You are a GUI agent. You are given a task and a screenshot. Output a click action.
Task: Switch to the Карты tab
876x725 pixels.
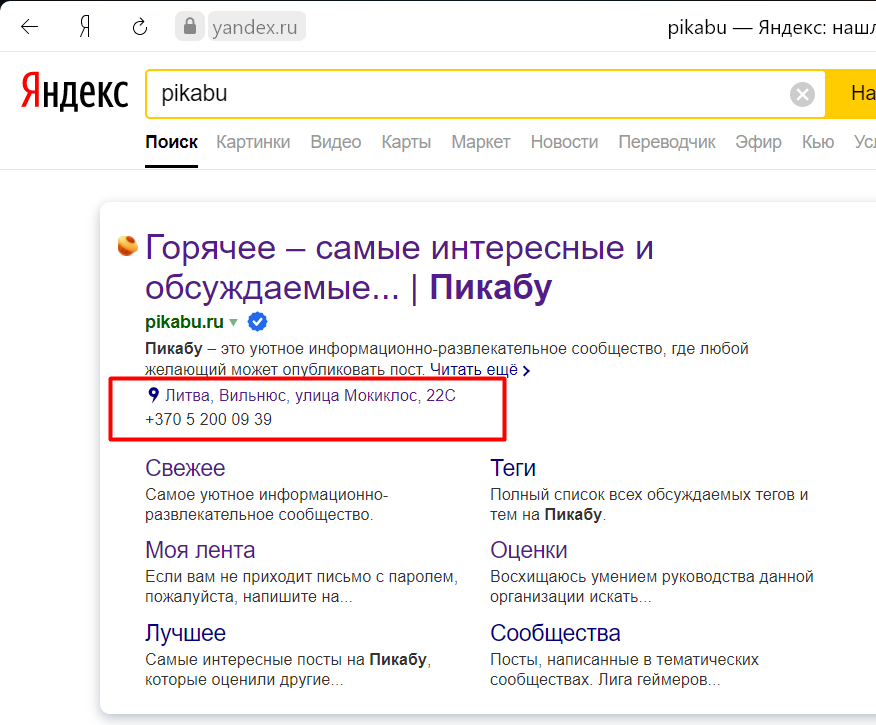406,142
